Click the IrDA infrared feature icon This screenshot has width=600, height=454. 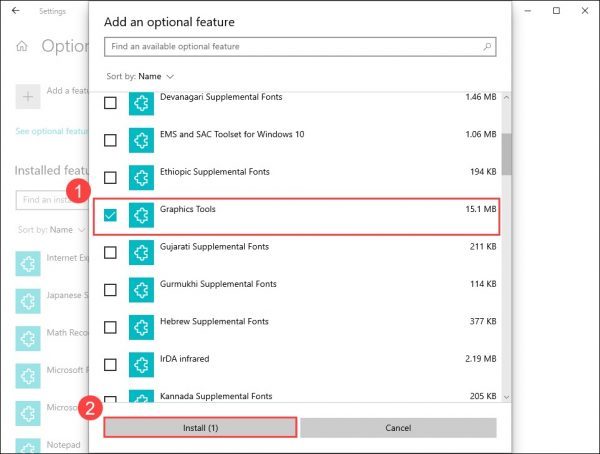(141, 365)
